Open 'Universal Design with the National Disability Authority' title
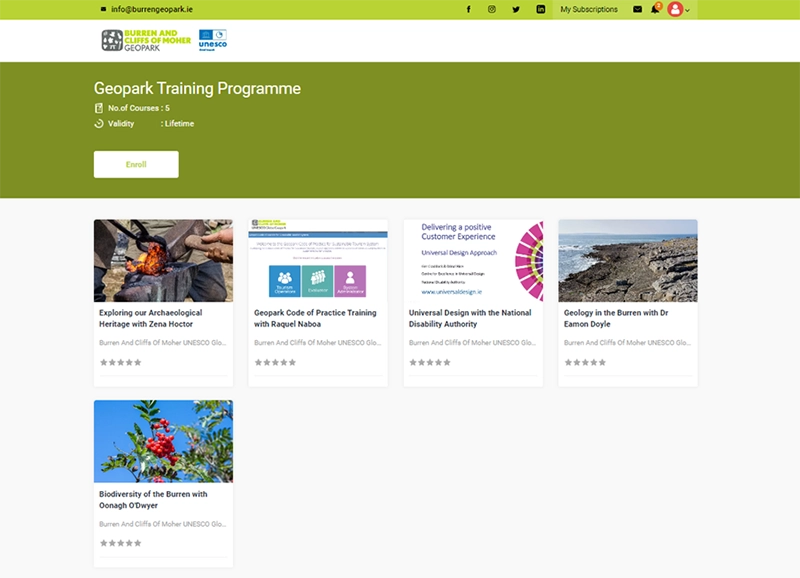The image size is (800, 578). pyautogui.click(x=470, y=318)
